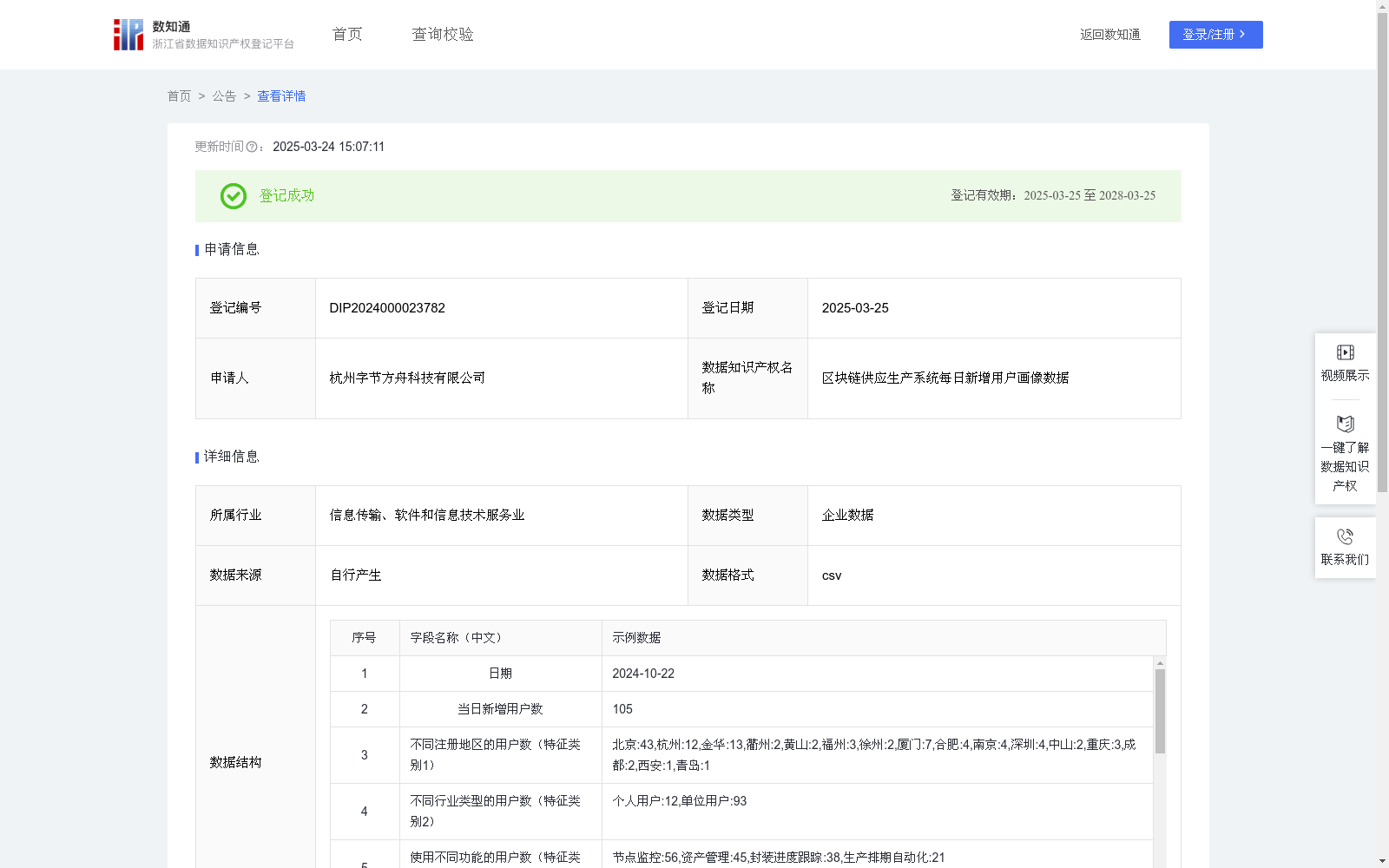Click 节点监控:56 sample data row
Screen dimensions: 1389x868
[x=779, y=858]
